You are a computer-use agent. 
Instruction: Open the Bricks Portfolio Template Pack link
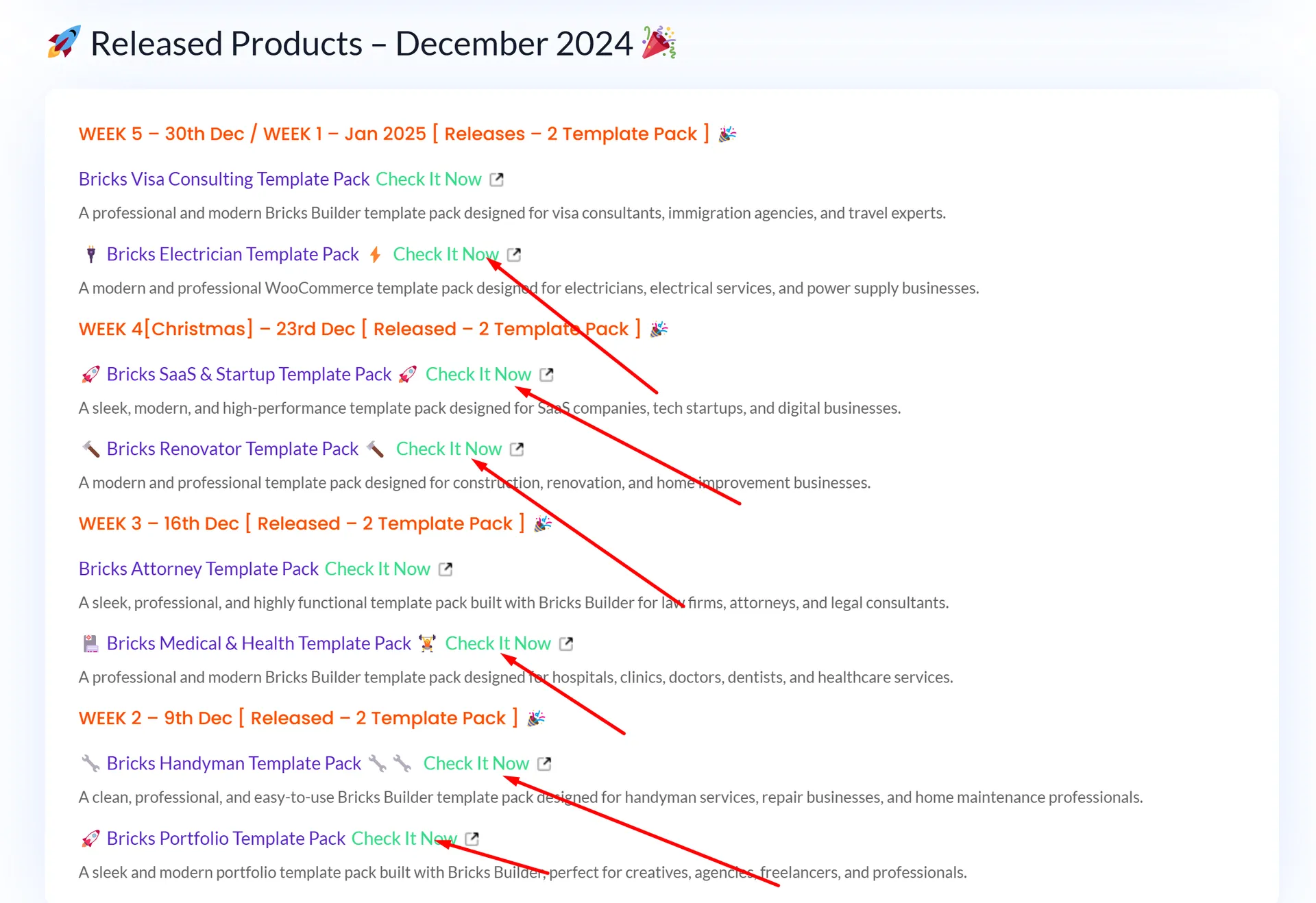point(226,839)
